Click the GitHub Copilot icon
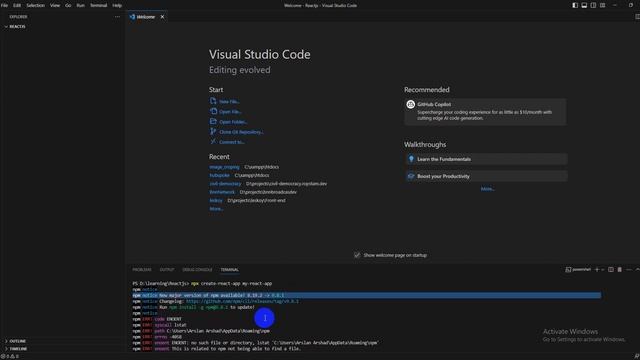Image resolution: width=640 pixels, height=360 pixels. pyautogui.click(x=411, y=104)
